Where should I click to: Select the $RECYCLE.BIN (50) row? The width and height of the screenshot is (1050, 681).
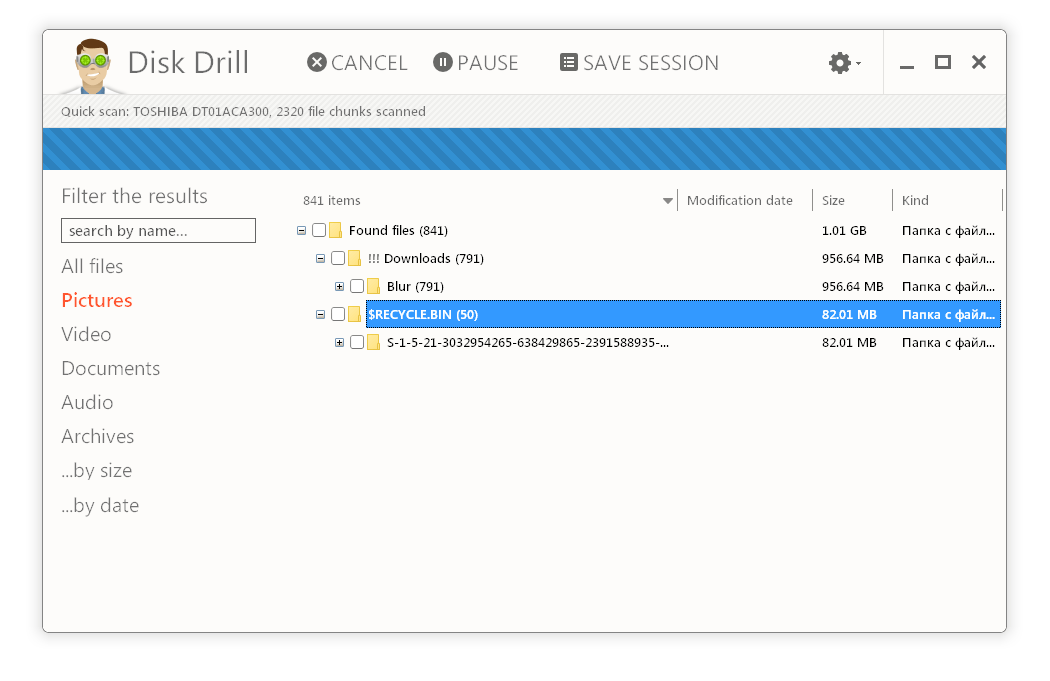(683, 315)
